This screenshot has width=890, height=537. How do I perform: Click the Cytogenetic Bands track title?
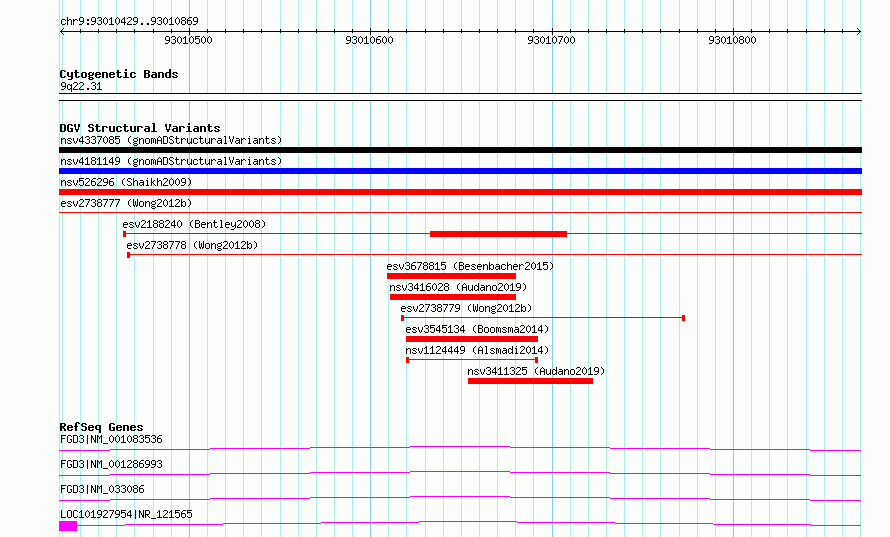pyautogui.click(x=119, y=74)
